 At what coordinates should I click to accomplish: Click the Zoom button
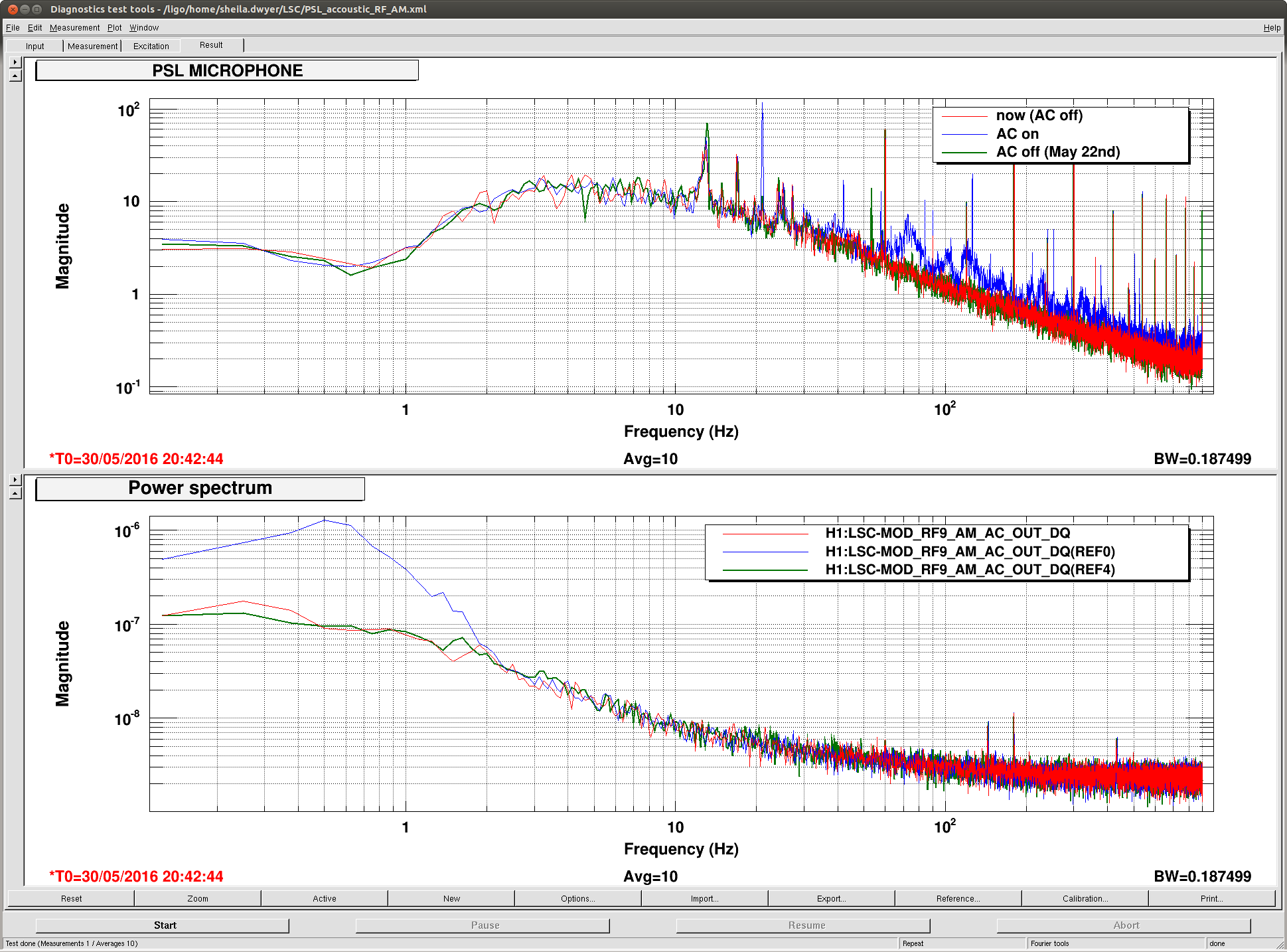[198, 898]
